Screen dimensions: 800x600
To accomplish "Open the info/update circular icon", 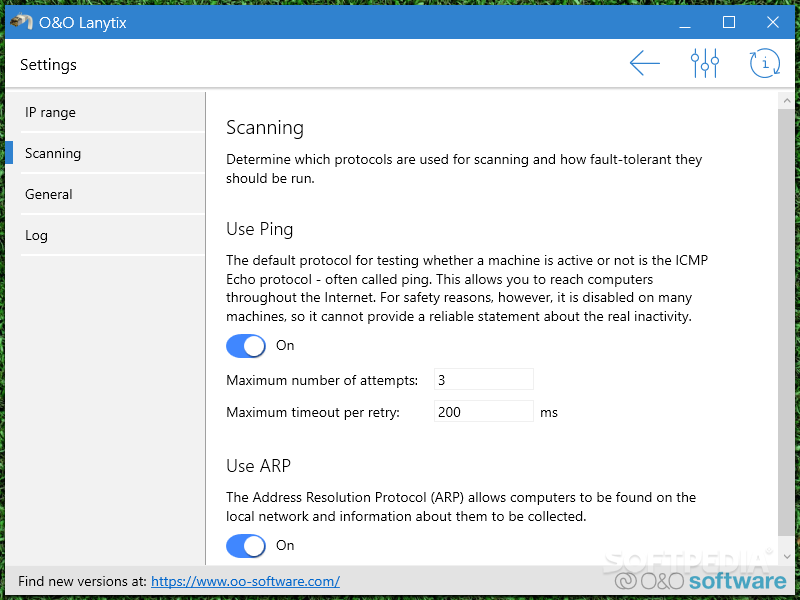I will click(764, 63).
